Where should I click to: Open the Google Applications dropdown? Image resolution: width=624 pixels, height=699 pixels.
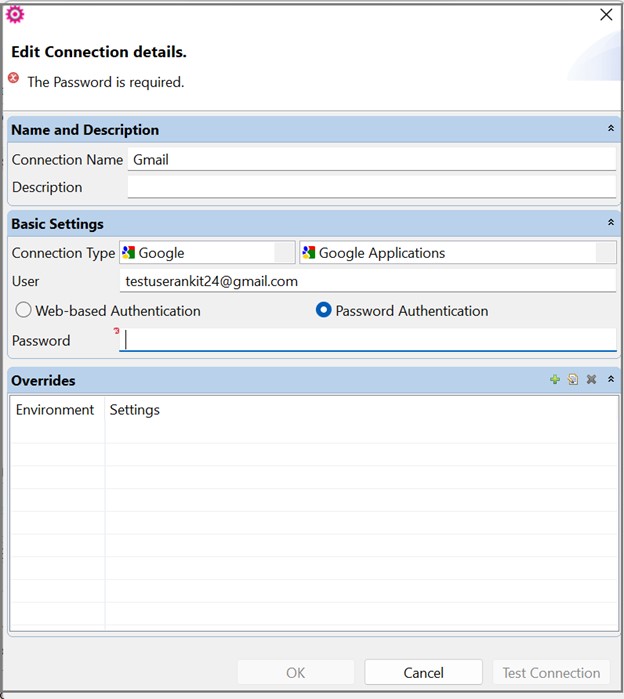coord(458,253)
